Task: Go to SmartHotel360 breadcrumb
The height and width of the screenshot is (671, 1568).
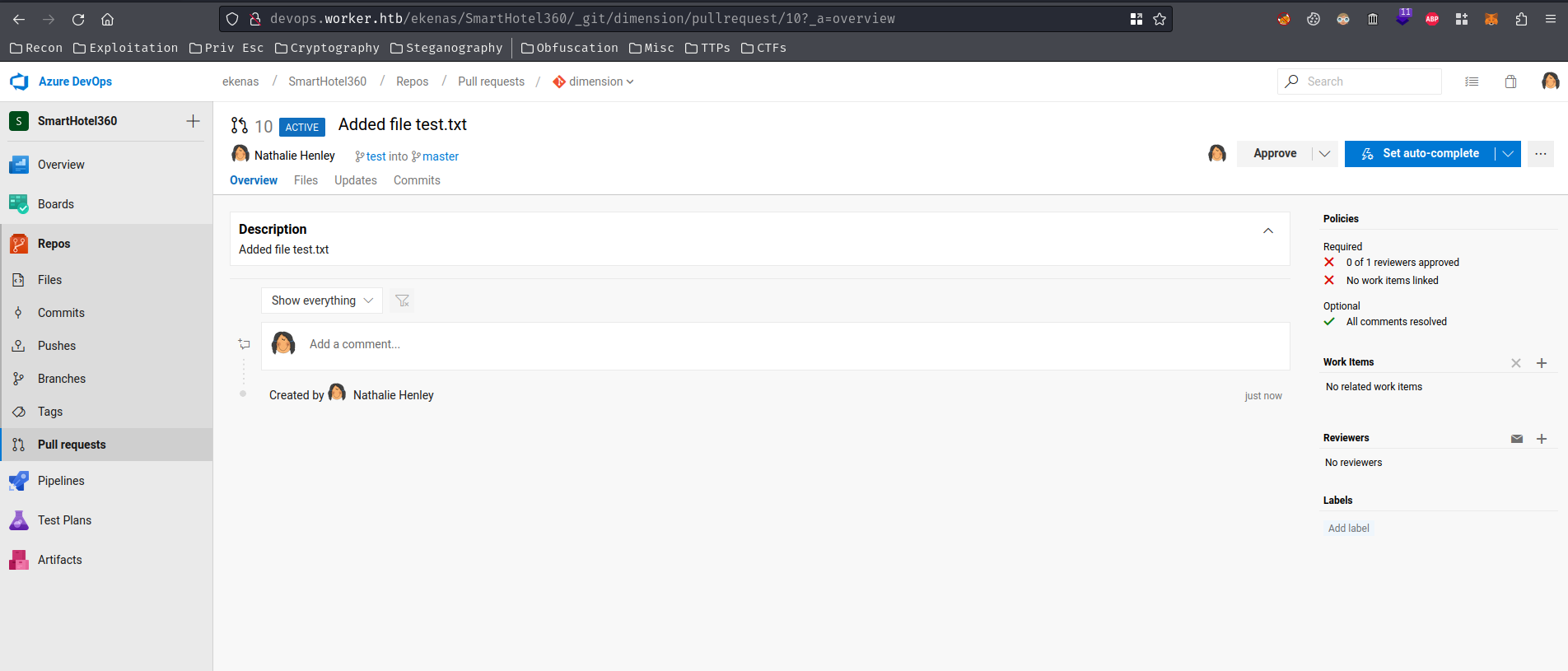Action: pyautogui.click(x=327, y=82)
